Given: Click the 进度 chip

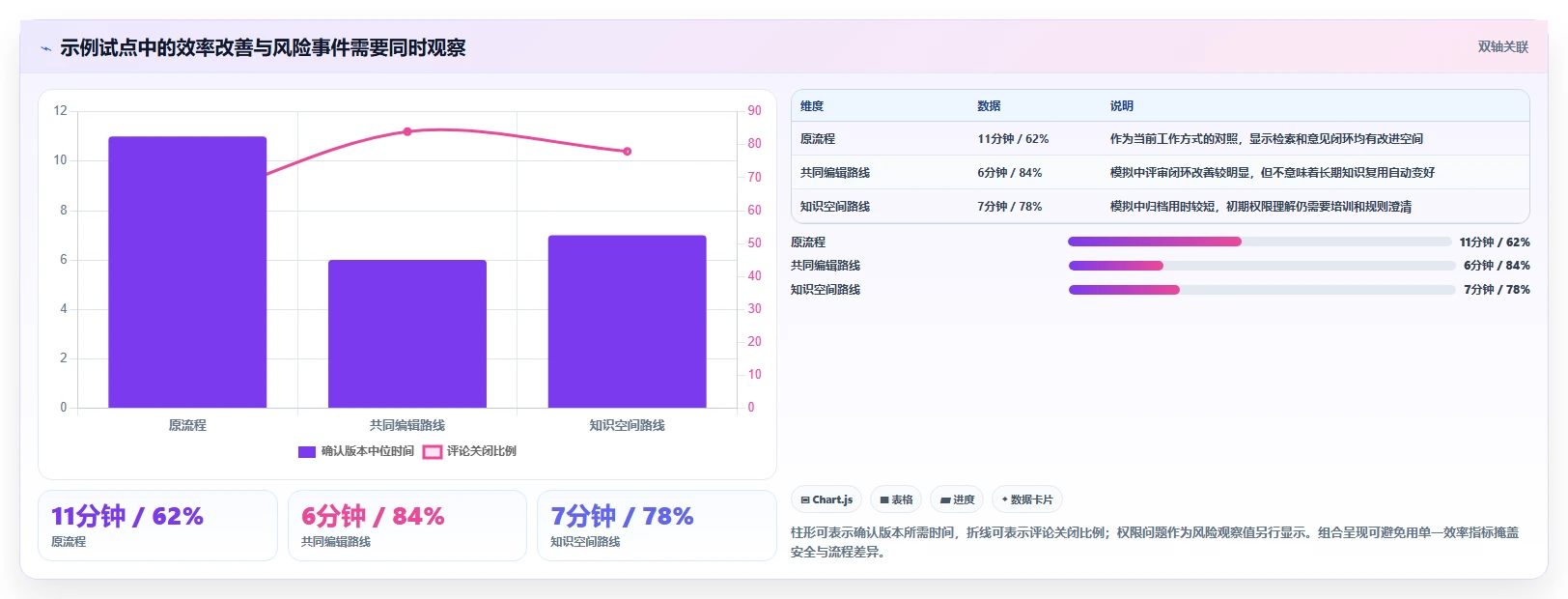Looking at the screenshot, I should 958,499.
